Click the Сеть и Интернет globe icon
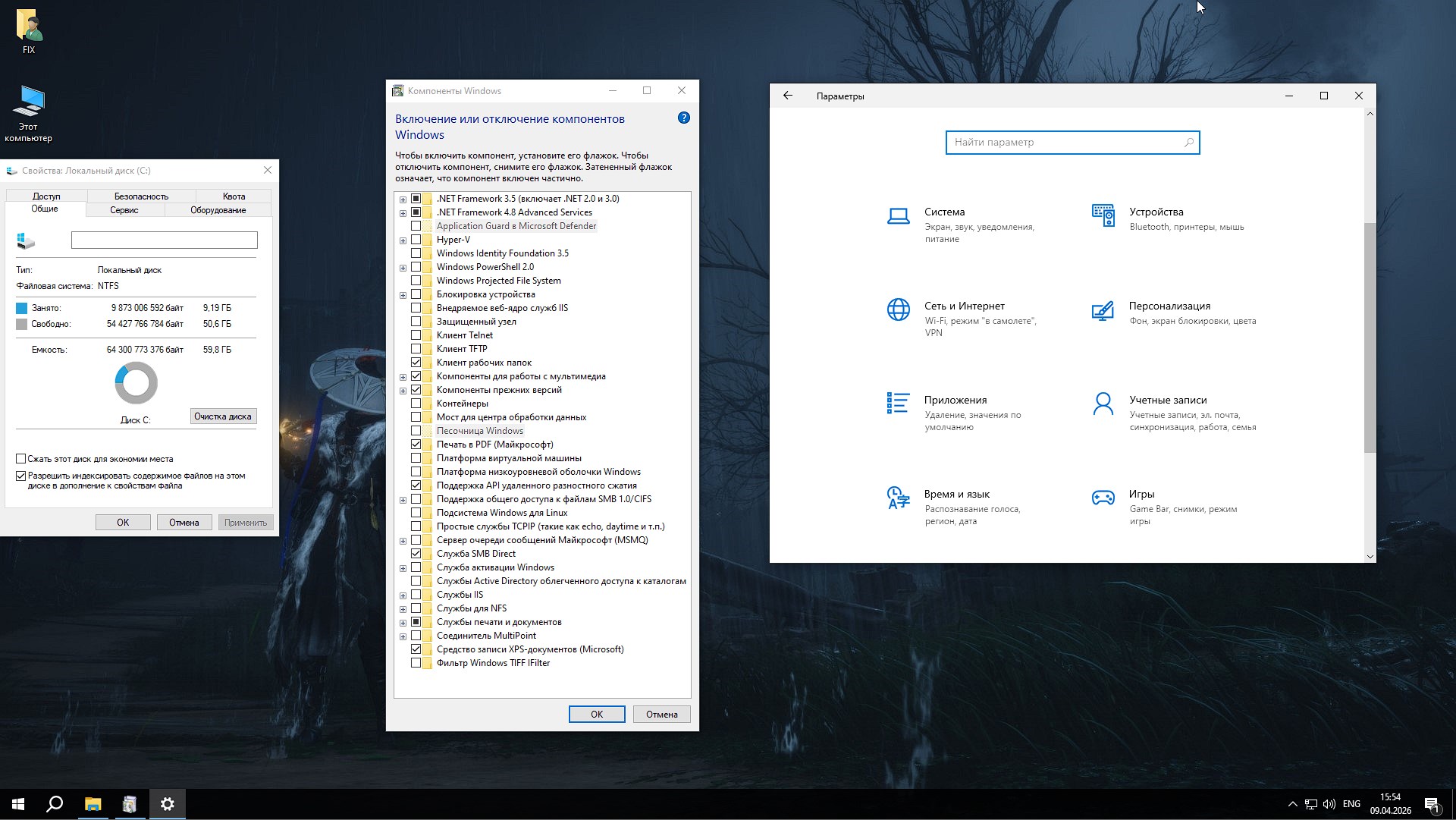The height and width of the screenshot is (820, 1456). click(x=898, y=309)
